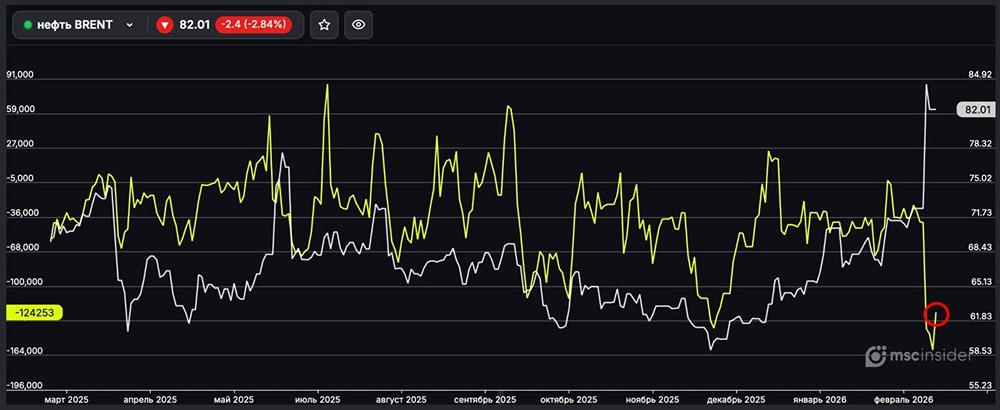Click the white 82.01 price label on right axis
Viewport: 1000px width, 410px height.
[976, 110]
